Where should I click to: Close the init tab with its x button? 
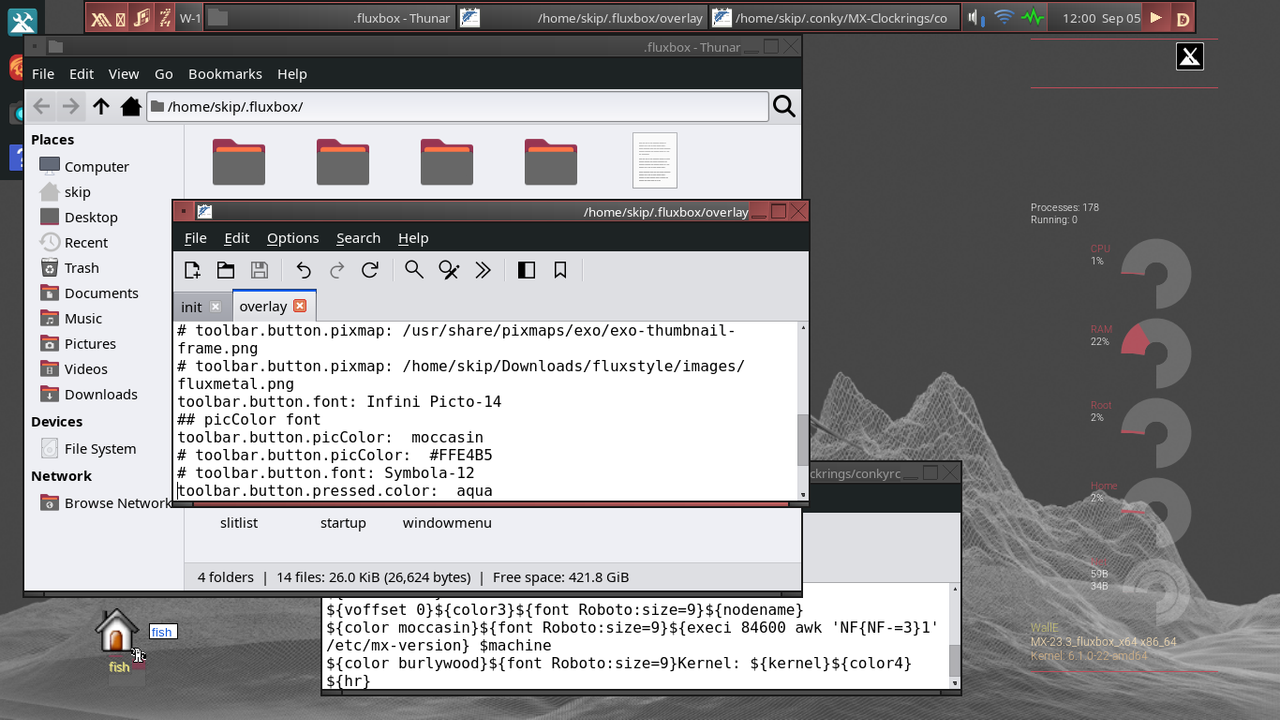[x=215, y=307]
